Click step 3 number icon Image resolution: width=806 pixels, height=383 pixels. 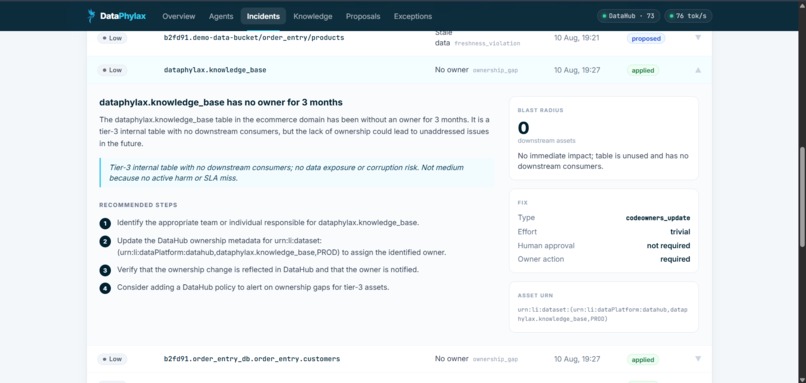105,270
